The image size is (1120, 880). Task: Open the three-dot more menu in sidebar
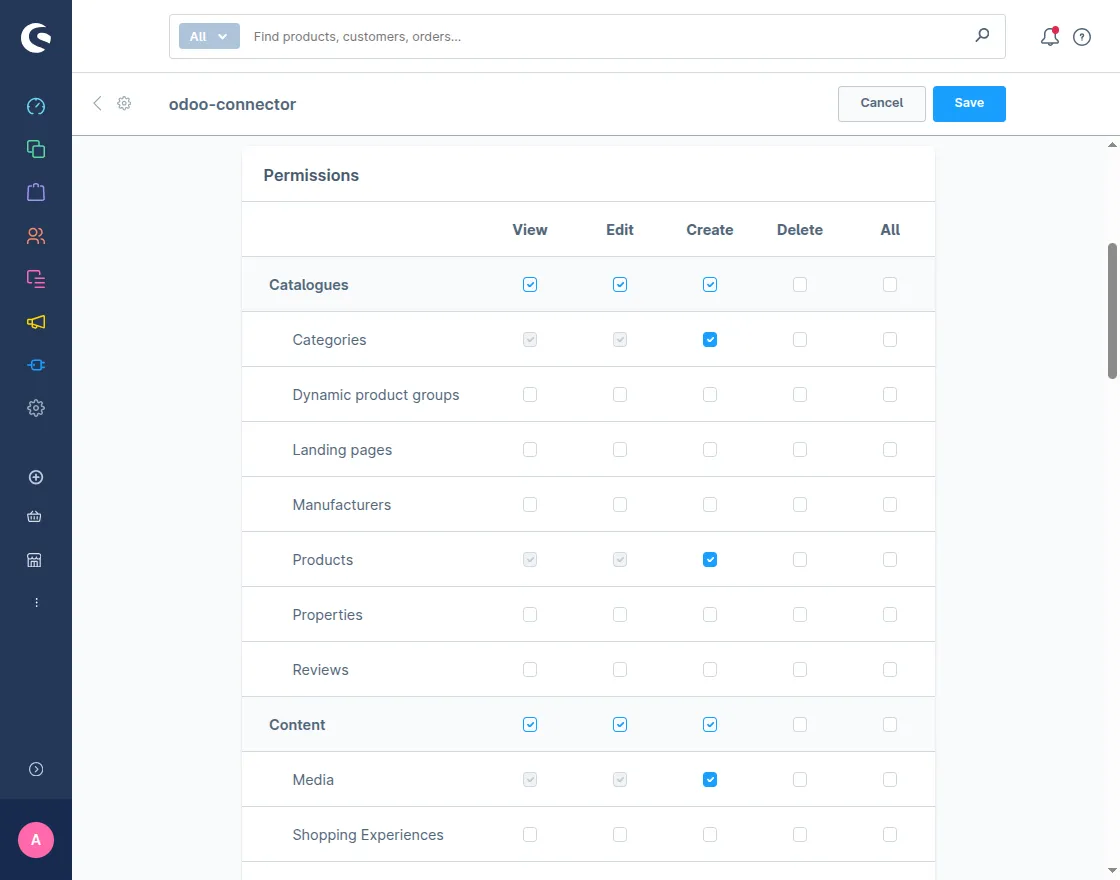[36, 603]
